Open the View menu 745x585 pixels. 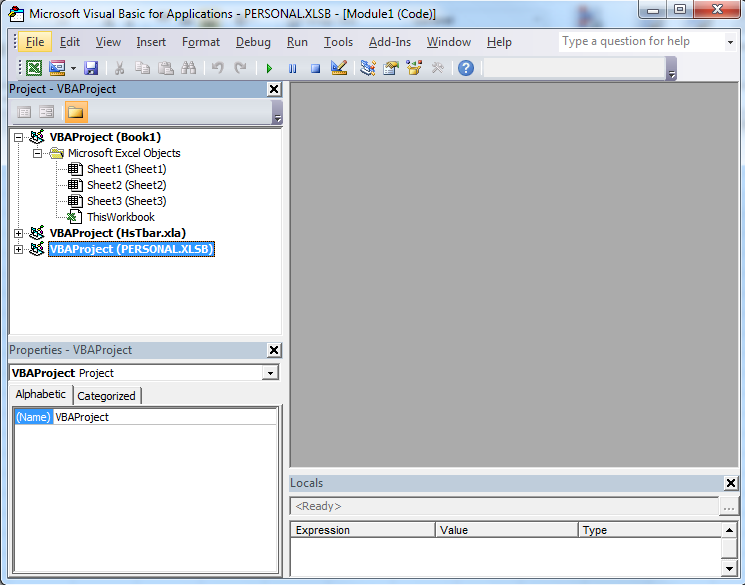point(108,42)
